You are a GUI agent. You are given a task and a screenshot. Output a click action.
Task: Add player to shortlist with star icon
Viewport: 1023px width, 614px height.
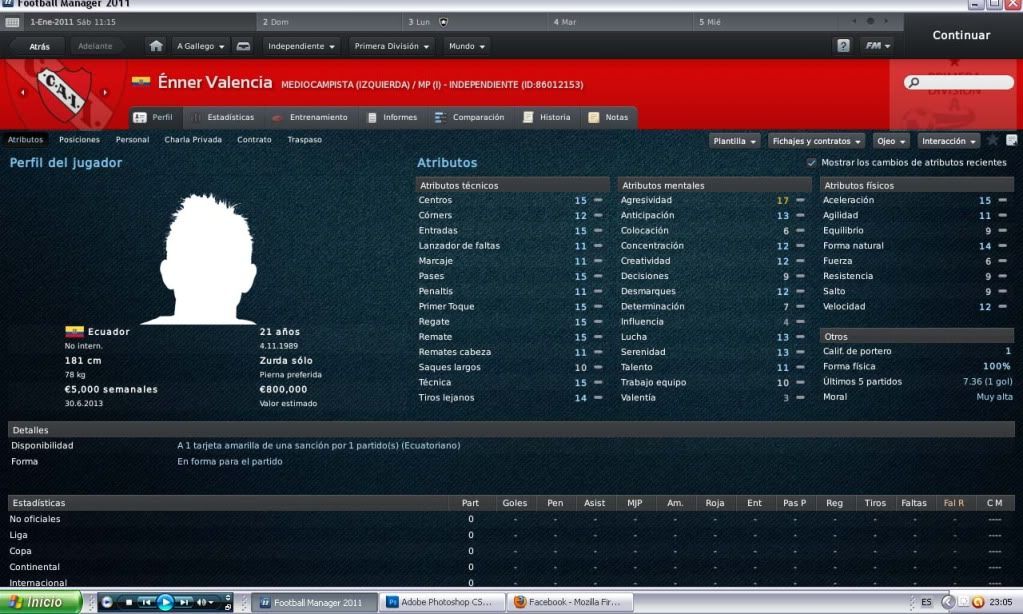coord(992,140)
